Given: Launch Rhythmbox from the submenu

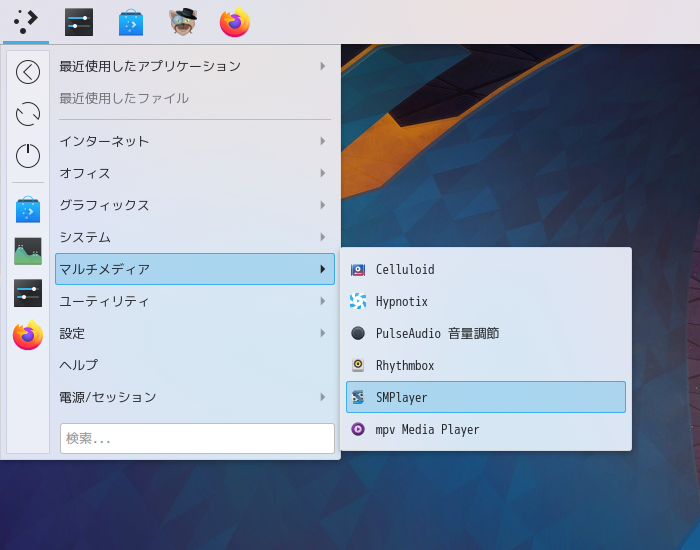Looking at the screenshot, I should pos(486,365).
